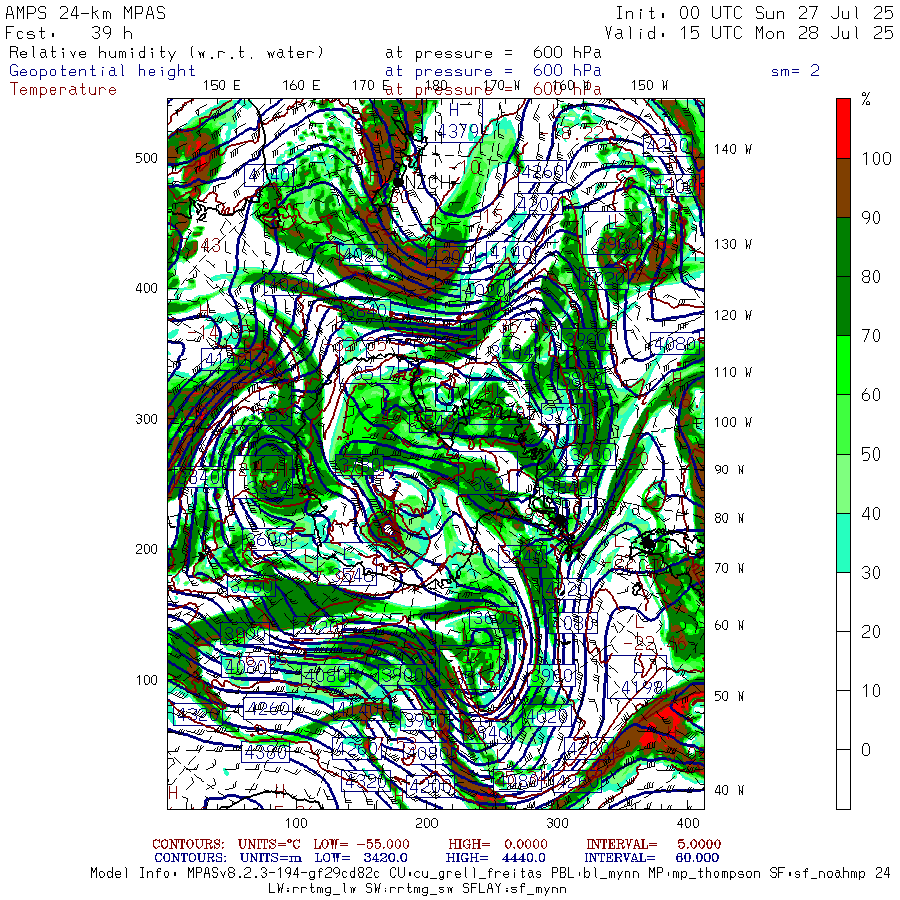This screenshot has width=900, height=900.
Task: Click the 'Relative humidity (w.r.t. water)' label
Action: pyautogui.click(x=167, y=53)
